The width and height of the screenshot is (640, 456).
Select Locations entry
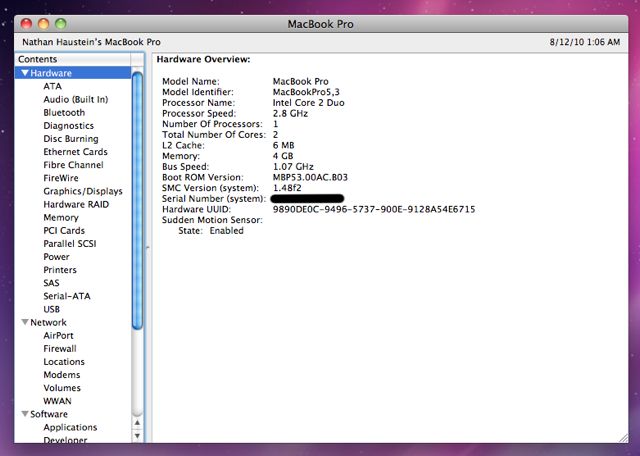coord(64,362)
